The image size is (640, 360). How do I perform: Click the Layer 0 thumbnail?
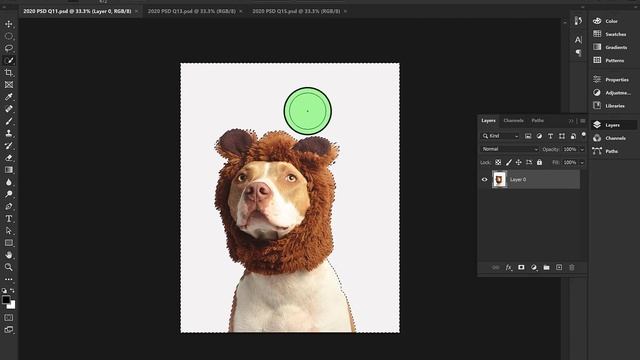(499, 180)
